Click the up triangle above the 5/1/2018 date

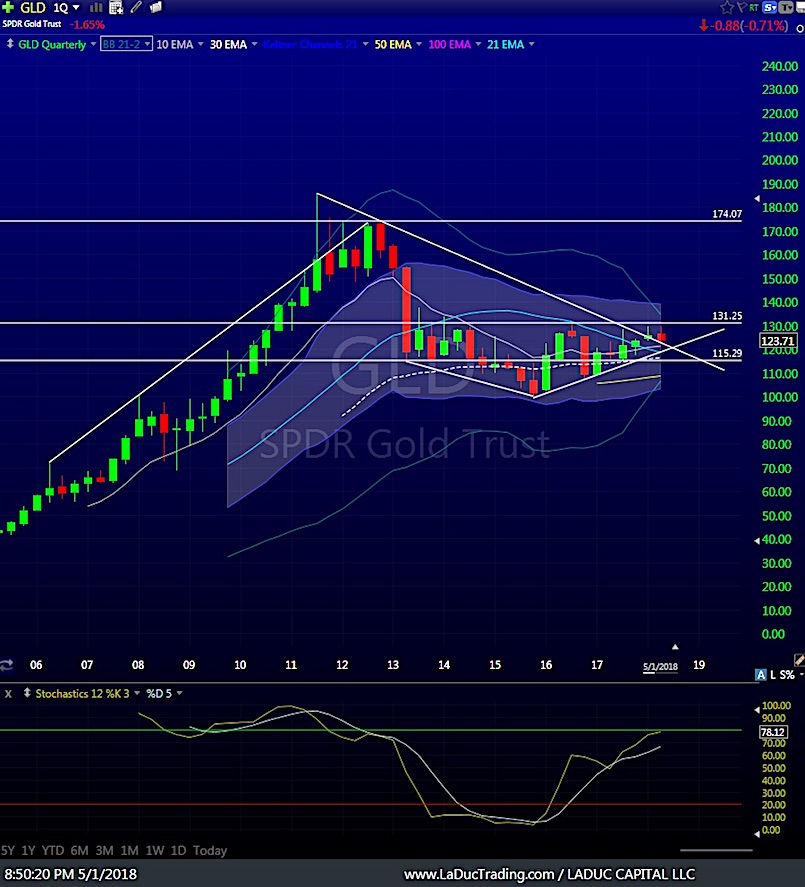(x=675, y=647)
